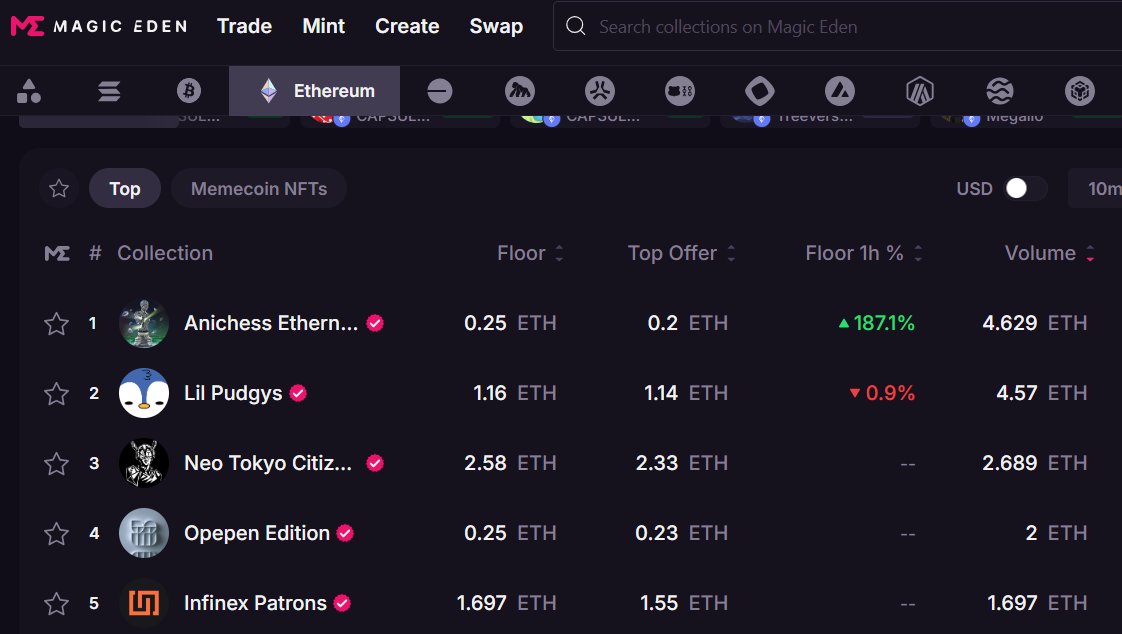Click the Collection column header
This screenshot has width=1122, height=634.
(x=165, y=253)
